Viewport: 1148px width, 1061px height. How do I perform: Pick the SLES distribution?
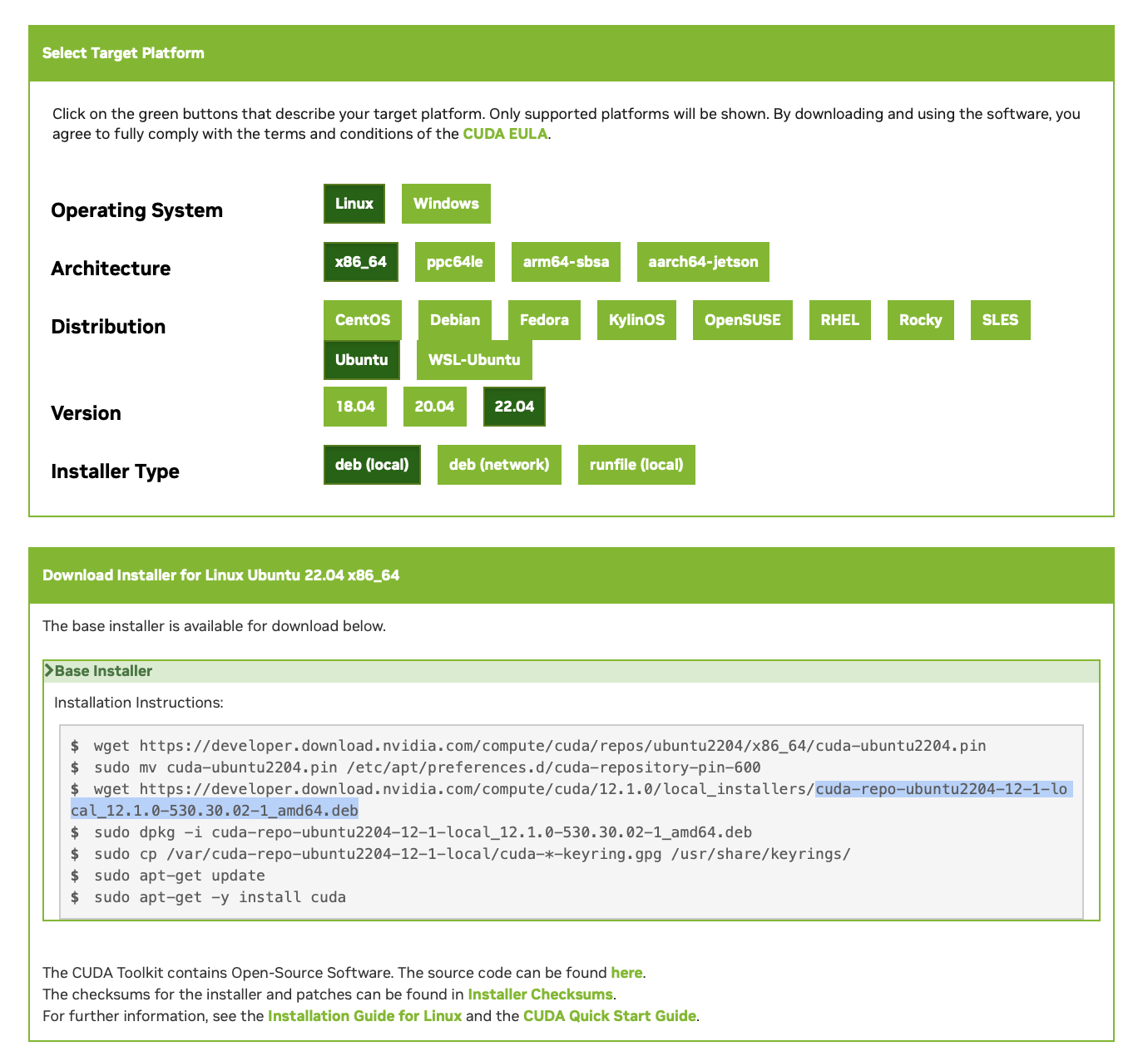(1001, 320)
